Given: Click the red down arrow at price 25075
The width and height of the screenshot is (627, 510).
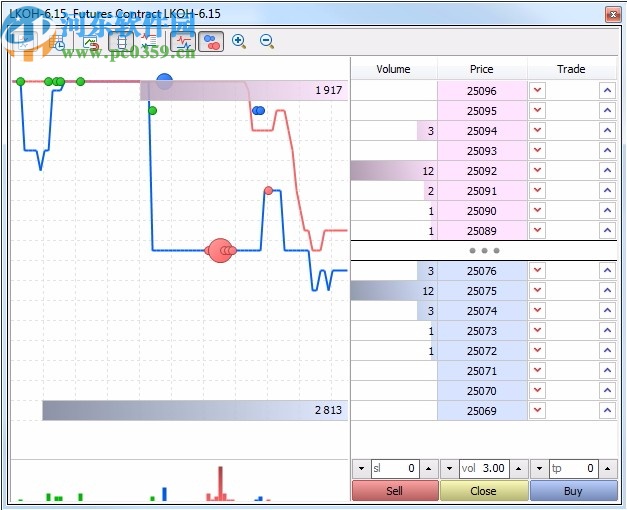Looking at the screenshot, I should pyautogui.click(x=537, y=291).
